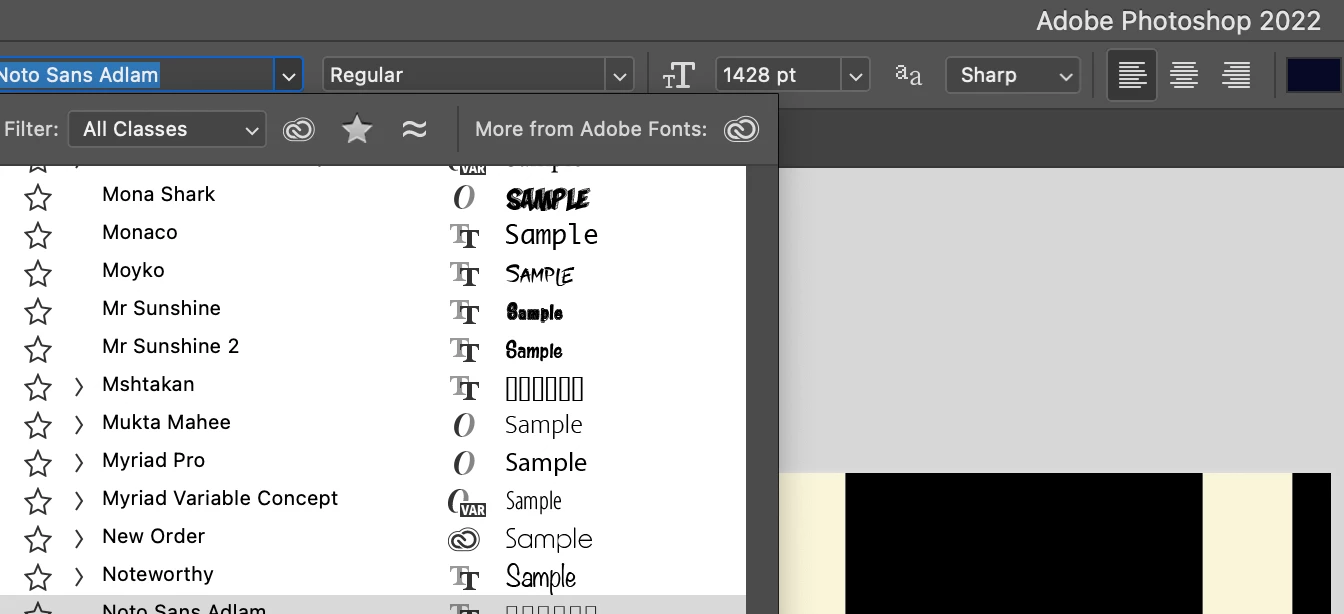Select the Noteworthy font

[x=157, y=574]
